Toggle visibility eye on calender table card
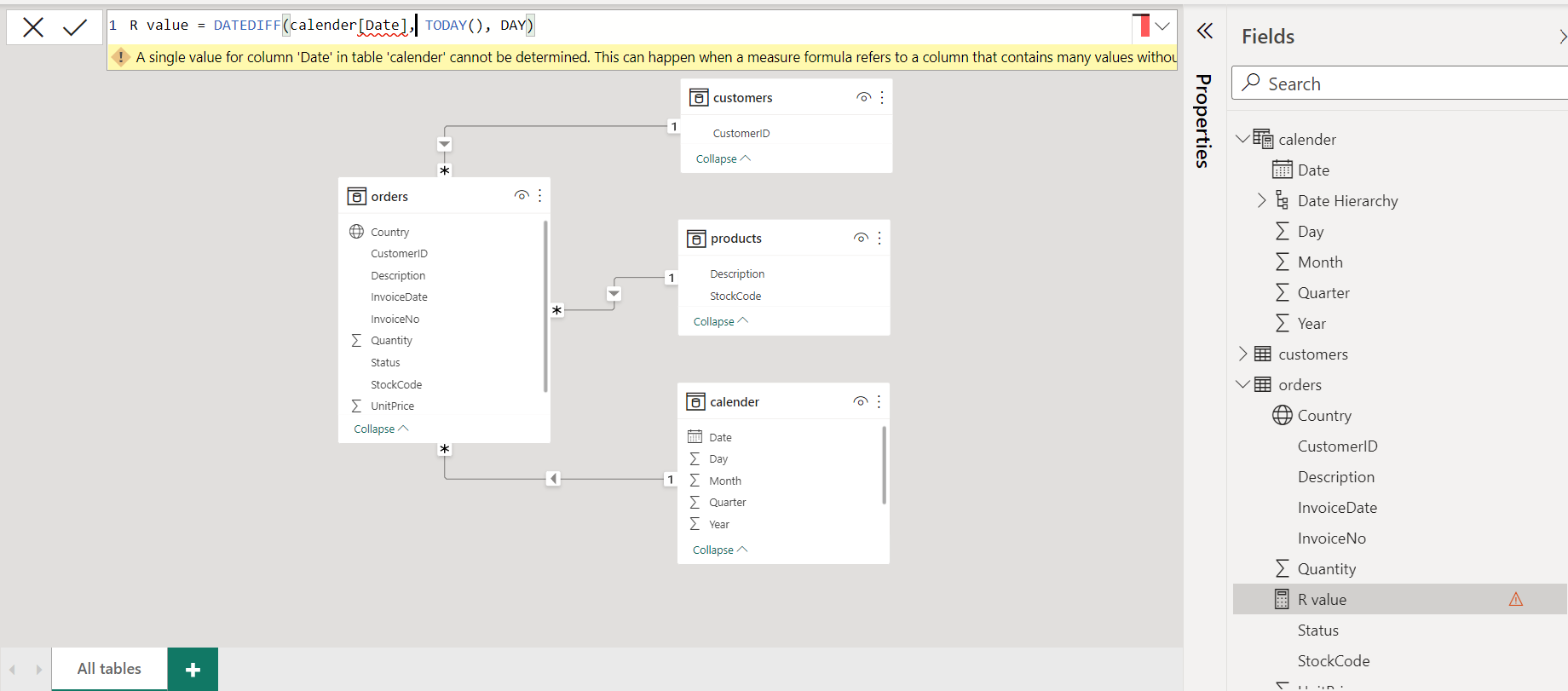 click(861, 401)
